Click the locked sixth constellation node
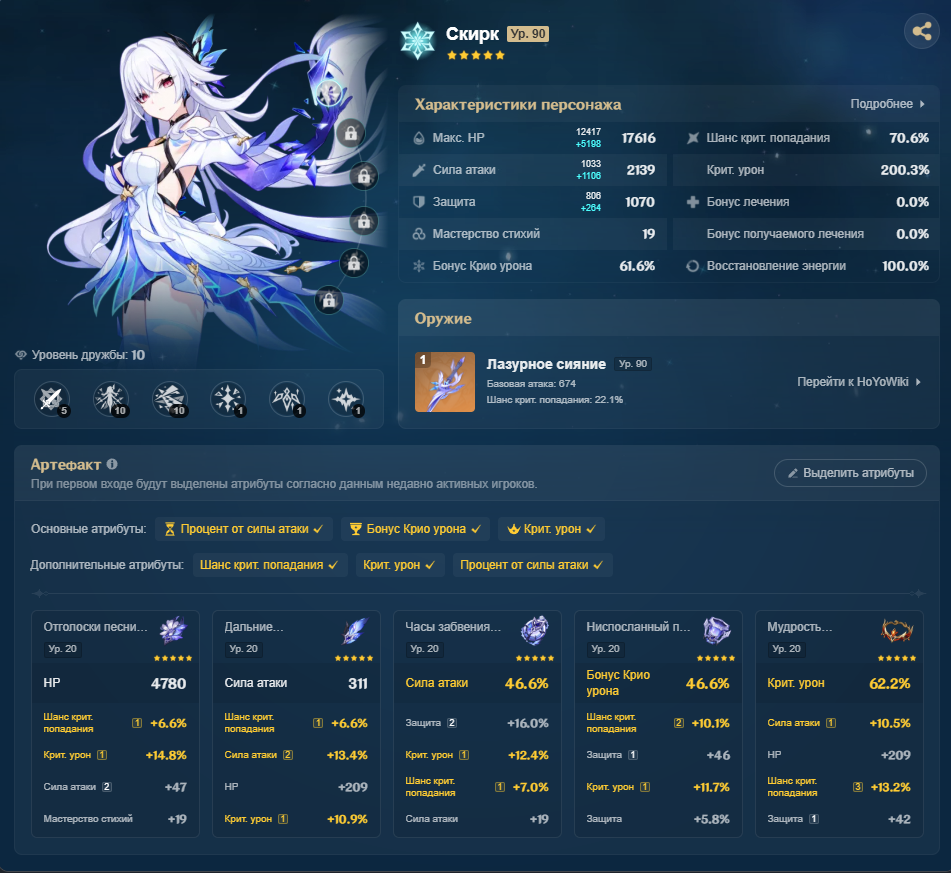Image resolution: width=951 pixels, height=873 pixels. 329,300
